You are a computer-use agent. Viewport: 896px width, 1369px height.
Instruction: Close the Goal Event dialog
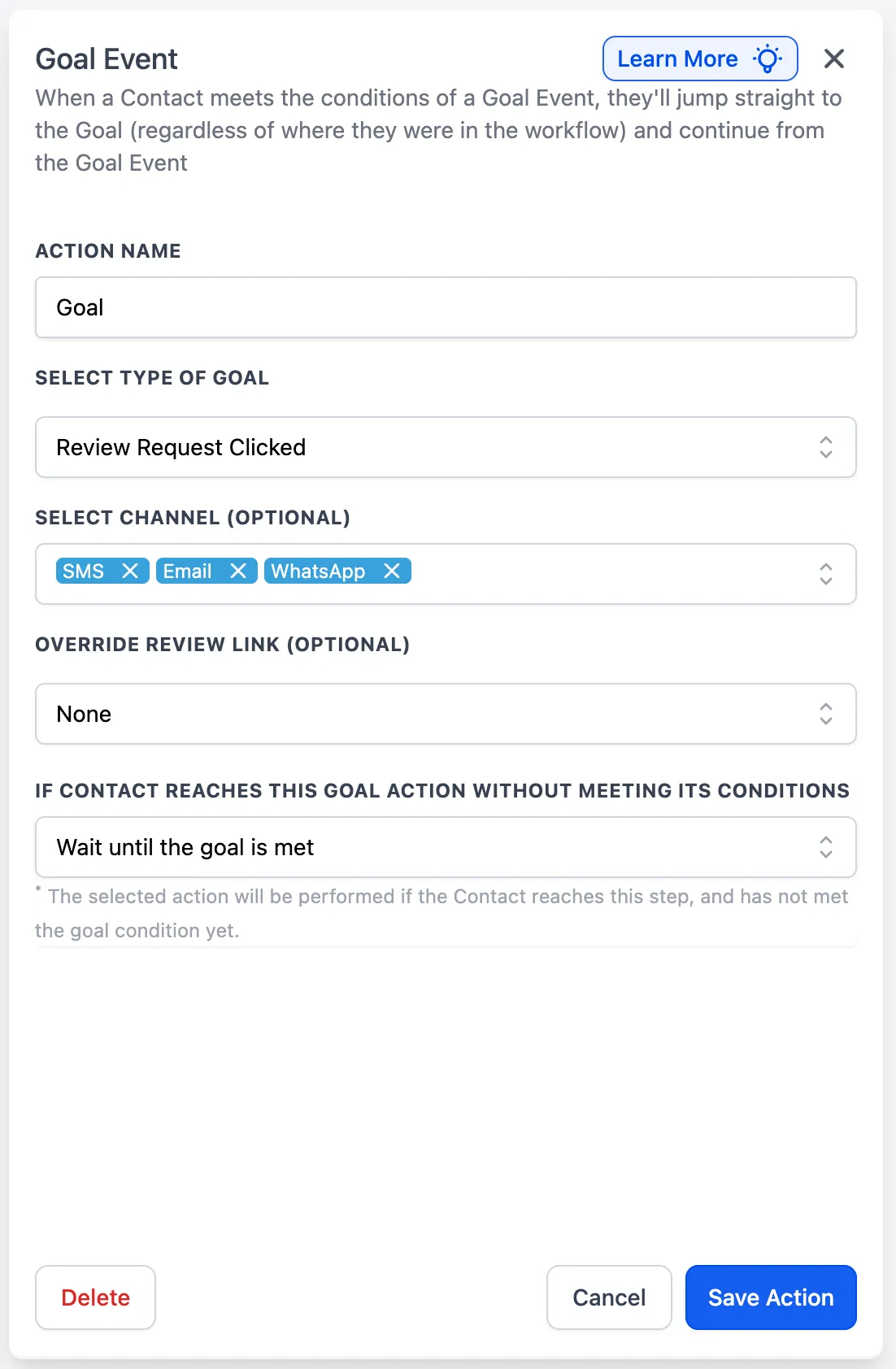tap(834, 59)
